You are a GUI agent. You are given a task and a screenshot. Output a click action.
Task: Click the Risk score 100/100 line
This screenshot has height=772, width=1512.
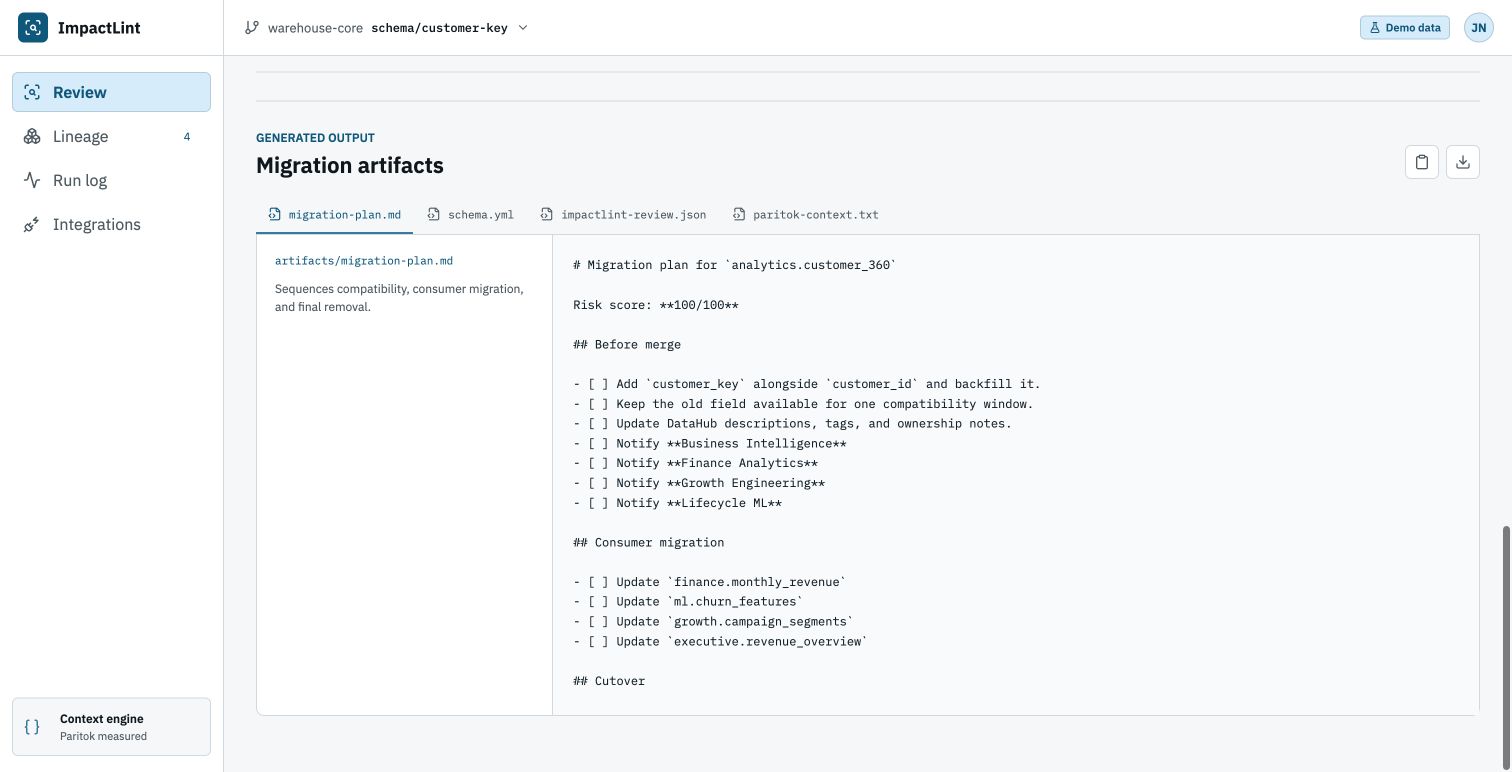tap(656, 305)
